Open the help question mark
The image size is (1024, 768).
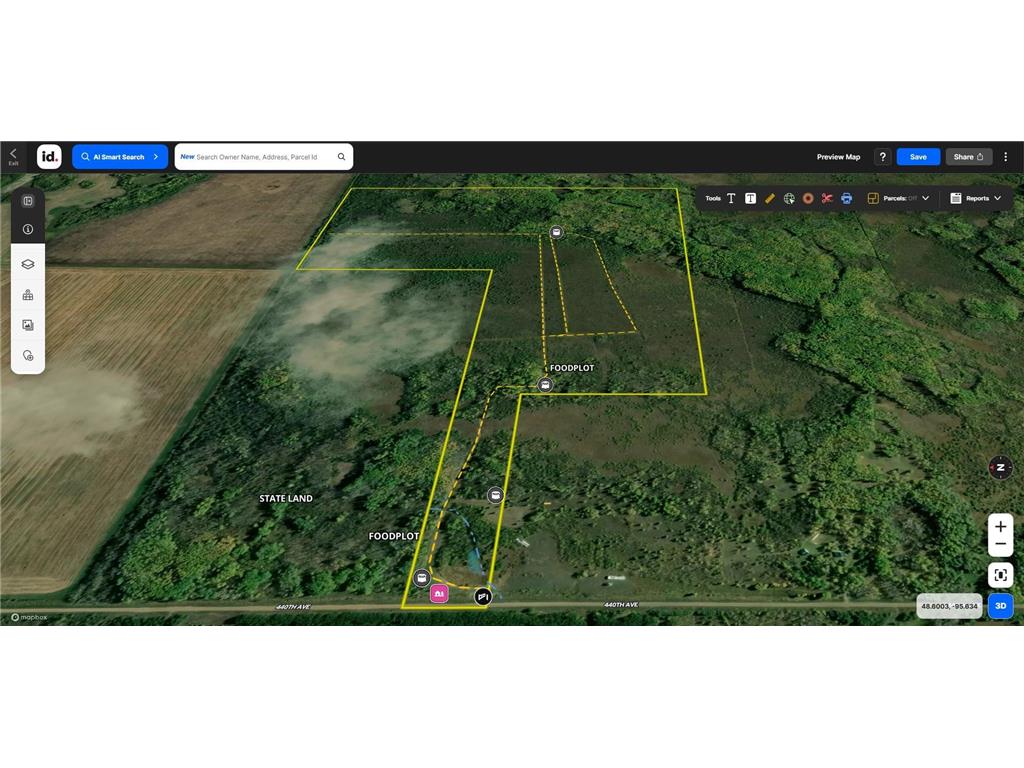coord(882,157)
